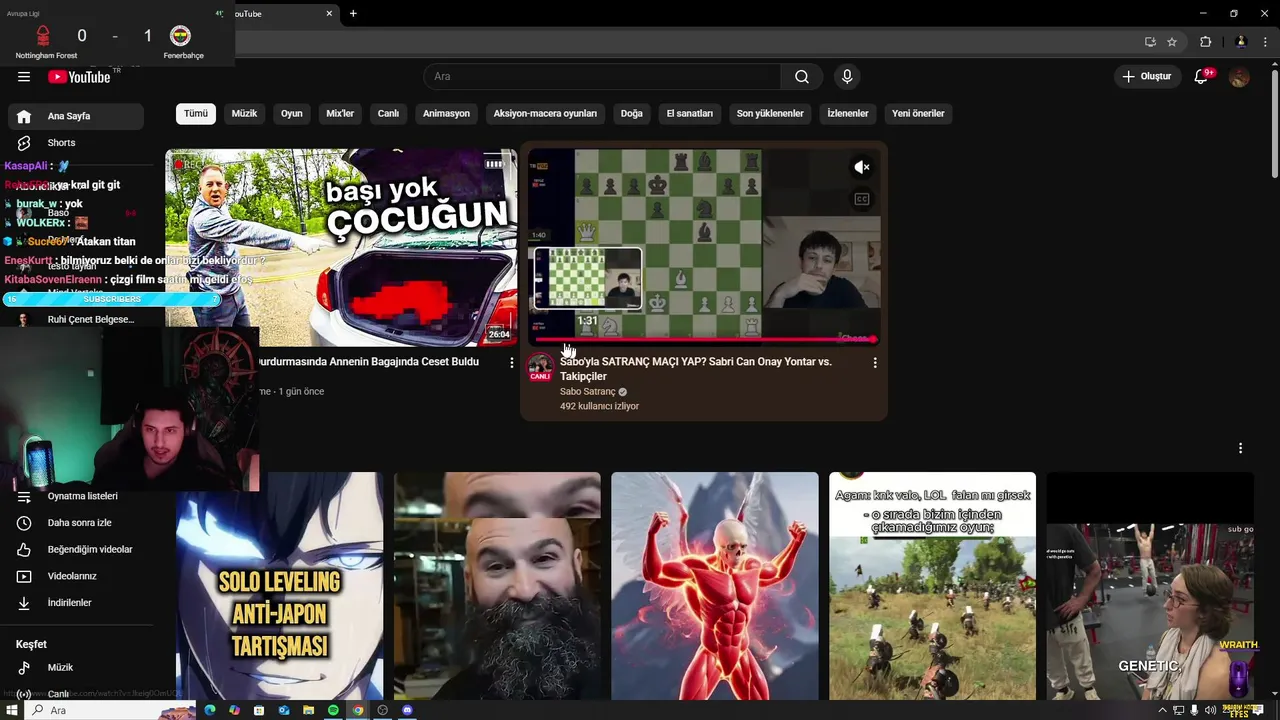Close the YouTube browser tab
This screenshot has height=720, width=1280.
click(x=329, y=13)
